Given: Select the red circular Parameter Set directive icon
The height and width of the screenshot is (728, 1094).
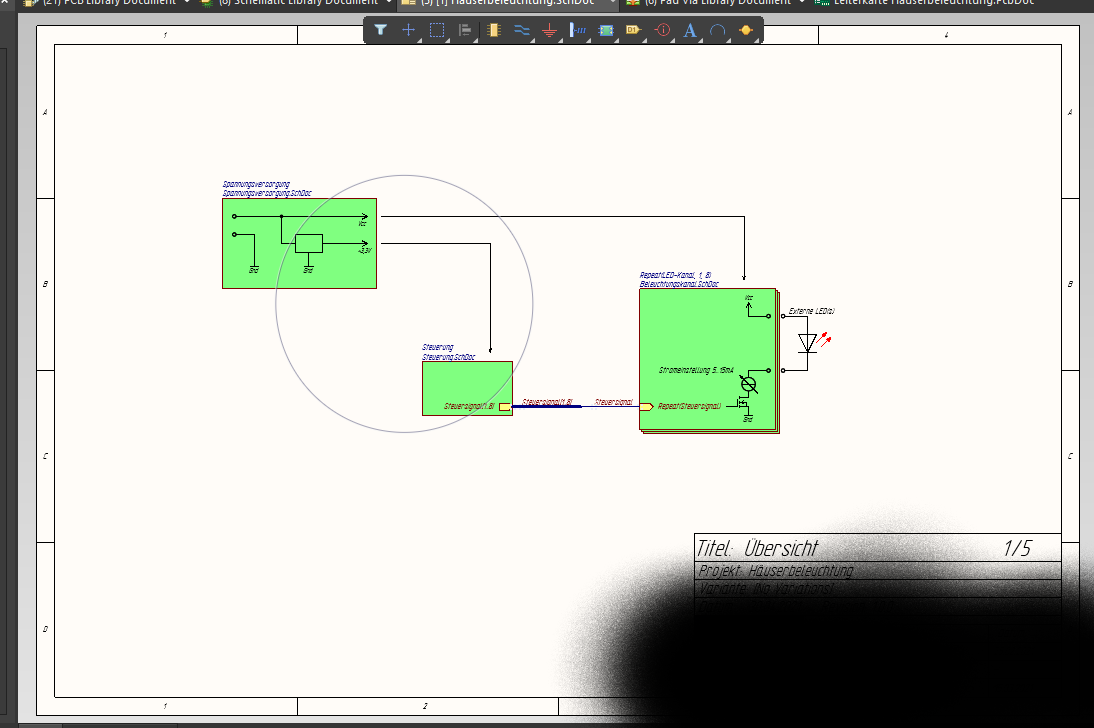Looking at the screenshot, I should (x=662, y=30).
